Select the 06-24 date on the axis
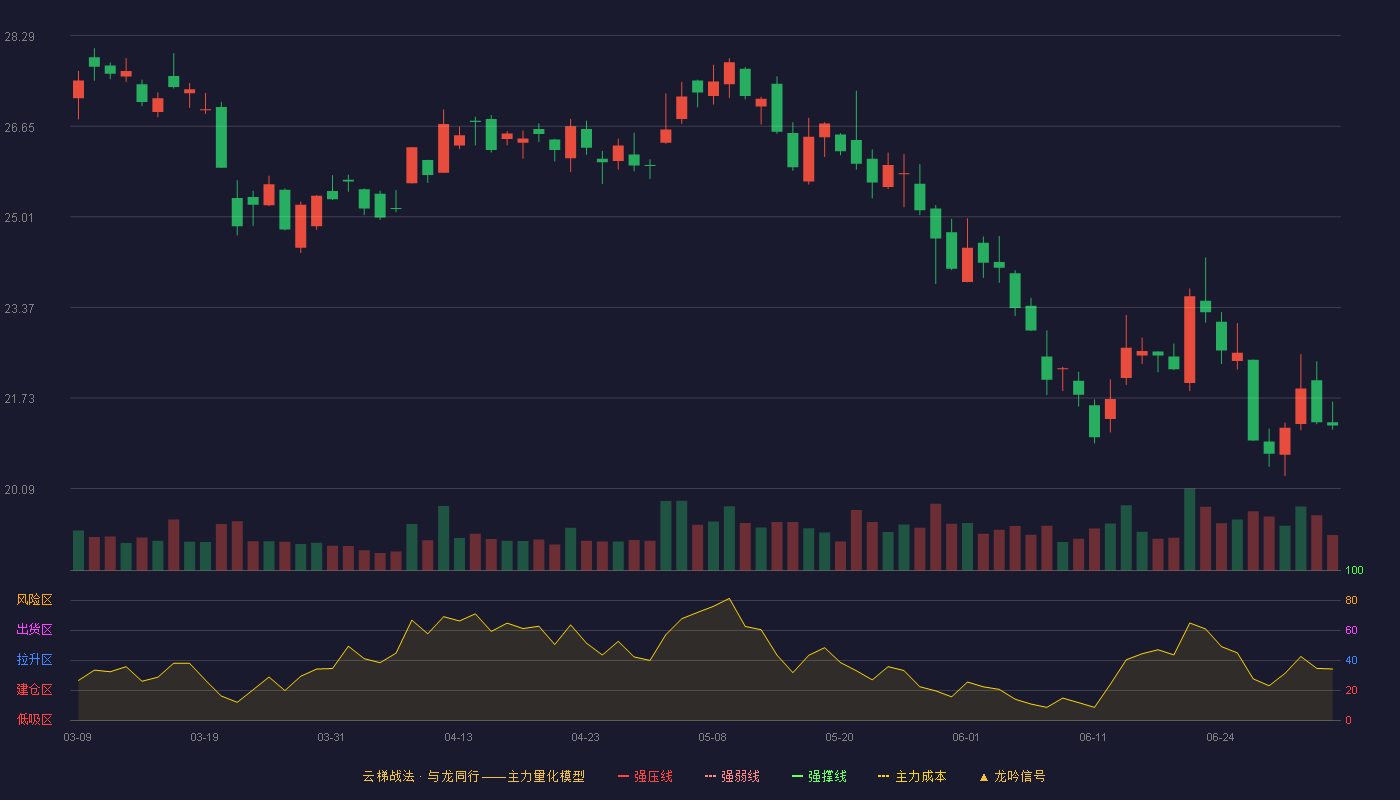The image size is (1400, 800). pyautogui.click(x=1220, y=737)
